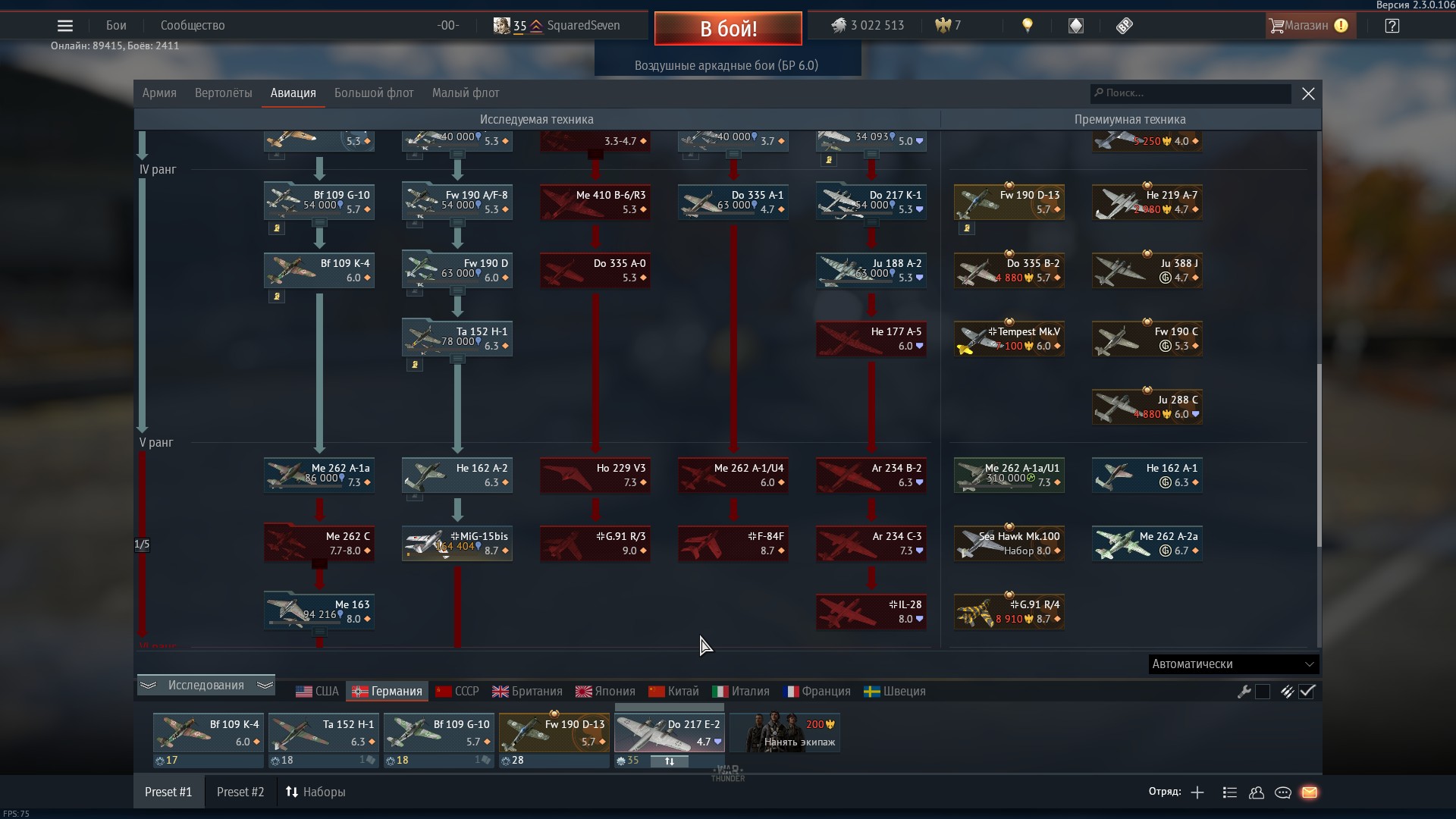Open the ticket items icon
The width and height of the screenshot is (1456, 819).
pos(1125,26)
